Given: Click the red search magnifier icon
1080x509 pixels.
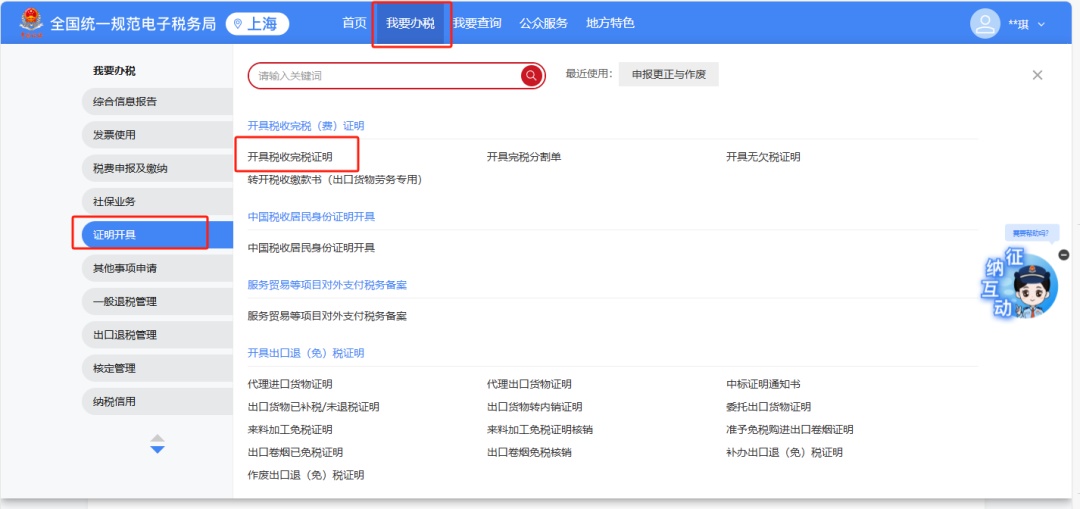Looking at the screenshot, I should tap(530, 76).
